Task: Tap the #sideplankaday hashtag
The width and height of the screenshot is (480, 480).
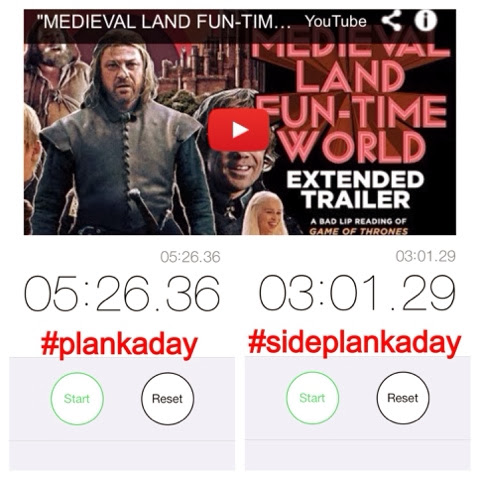Action: click(x=355, y=344)
